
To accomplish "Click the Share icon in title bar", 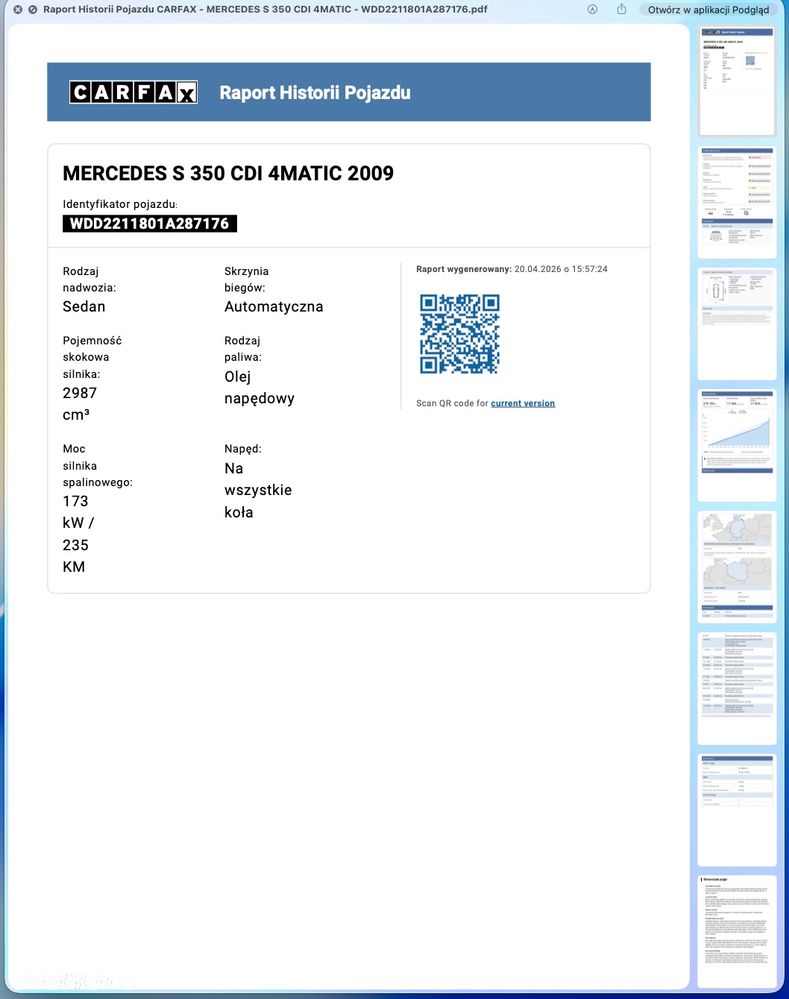I will click(621, 9).
